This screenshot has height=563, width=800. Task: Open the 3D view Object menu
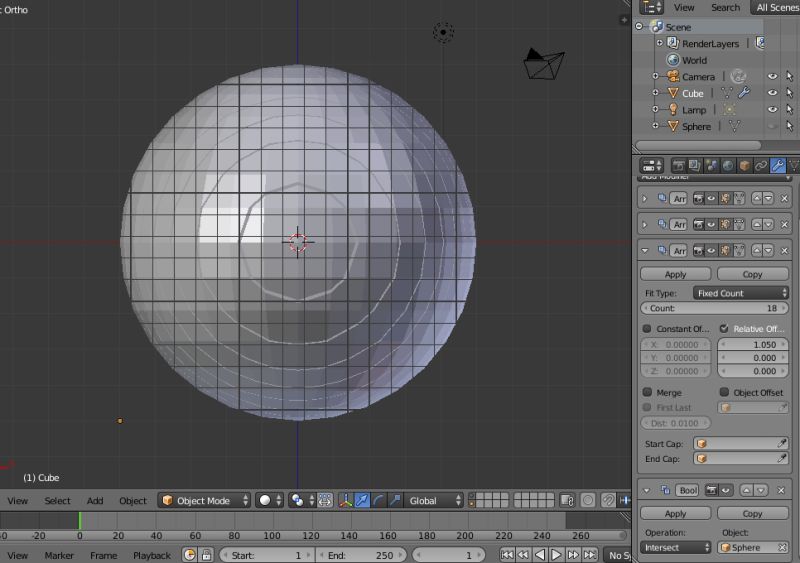(x=133, y=501)
